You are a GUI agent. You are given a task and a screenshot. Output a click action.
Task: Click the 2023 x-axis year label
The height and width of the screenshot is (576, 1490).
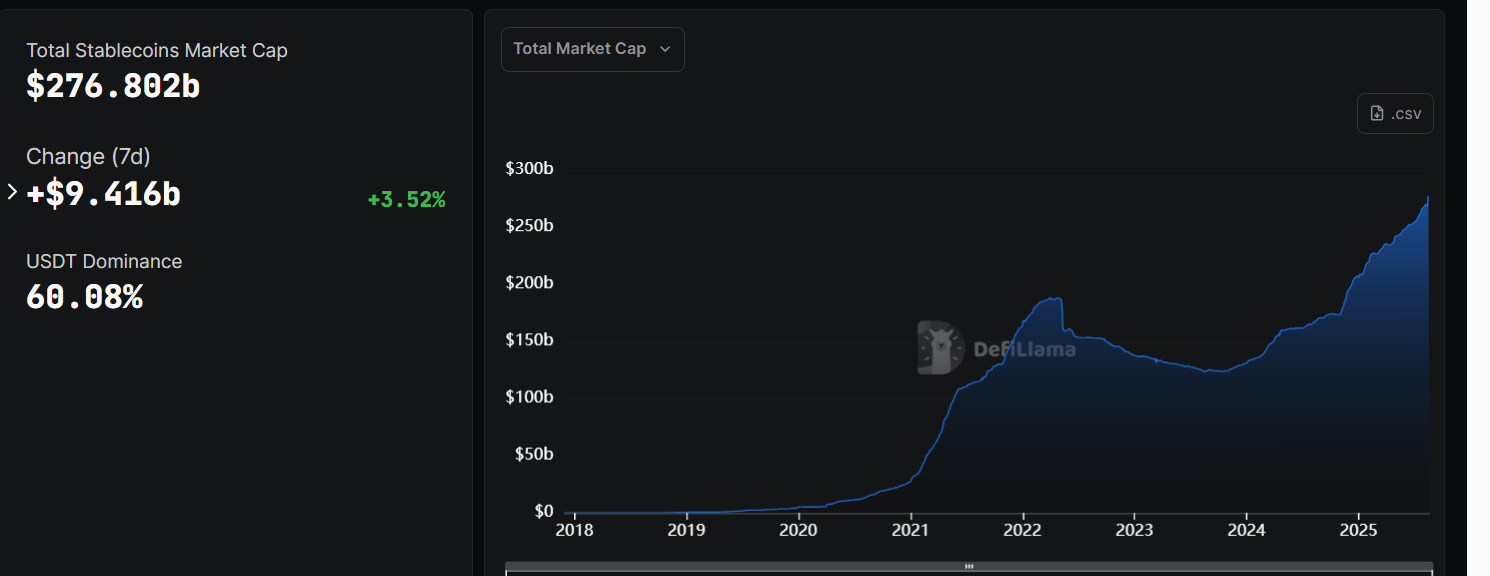1134,530
